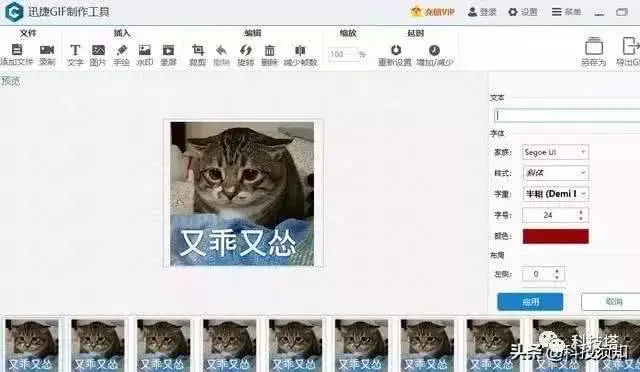Open the 增加/减少 delay clock icon
Image resolution: width=640 pixels, height=372 pixels.
(x=434, y=50)
